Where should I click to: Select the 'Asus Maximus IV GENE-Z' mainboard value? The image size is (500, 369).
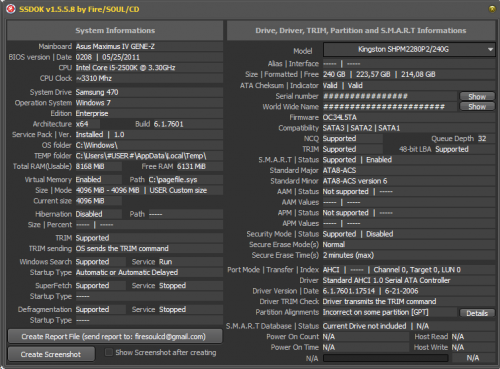(115, 46)
